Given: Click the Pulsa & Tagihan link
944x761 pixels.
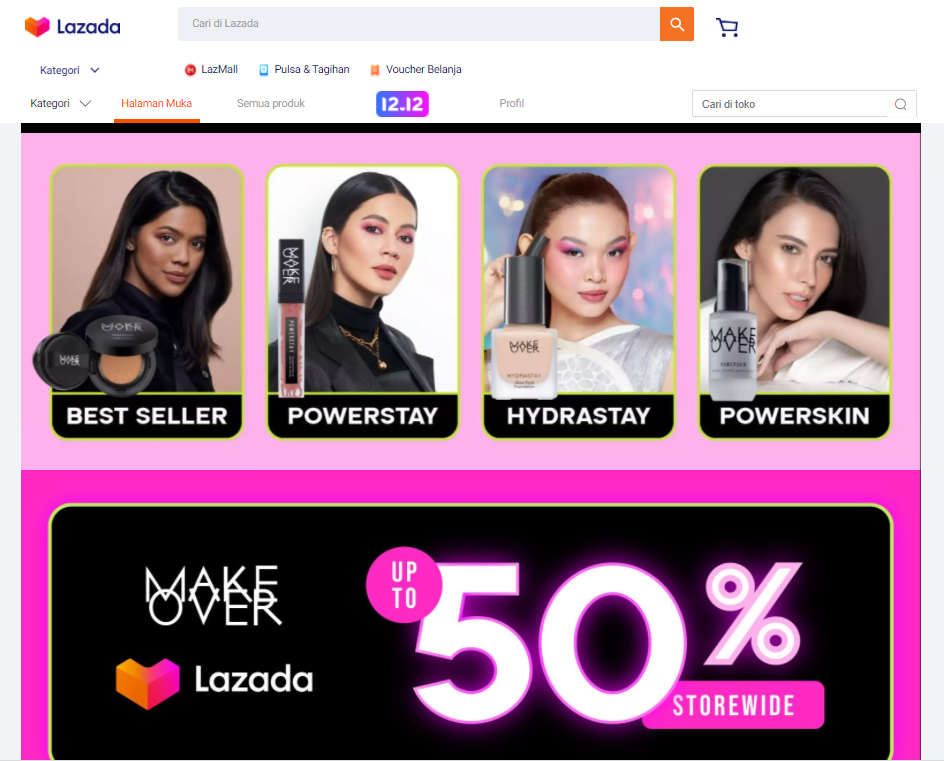Looking at the screenshot, I should tap(312, 69).
